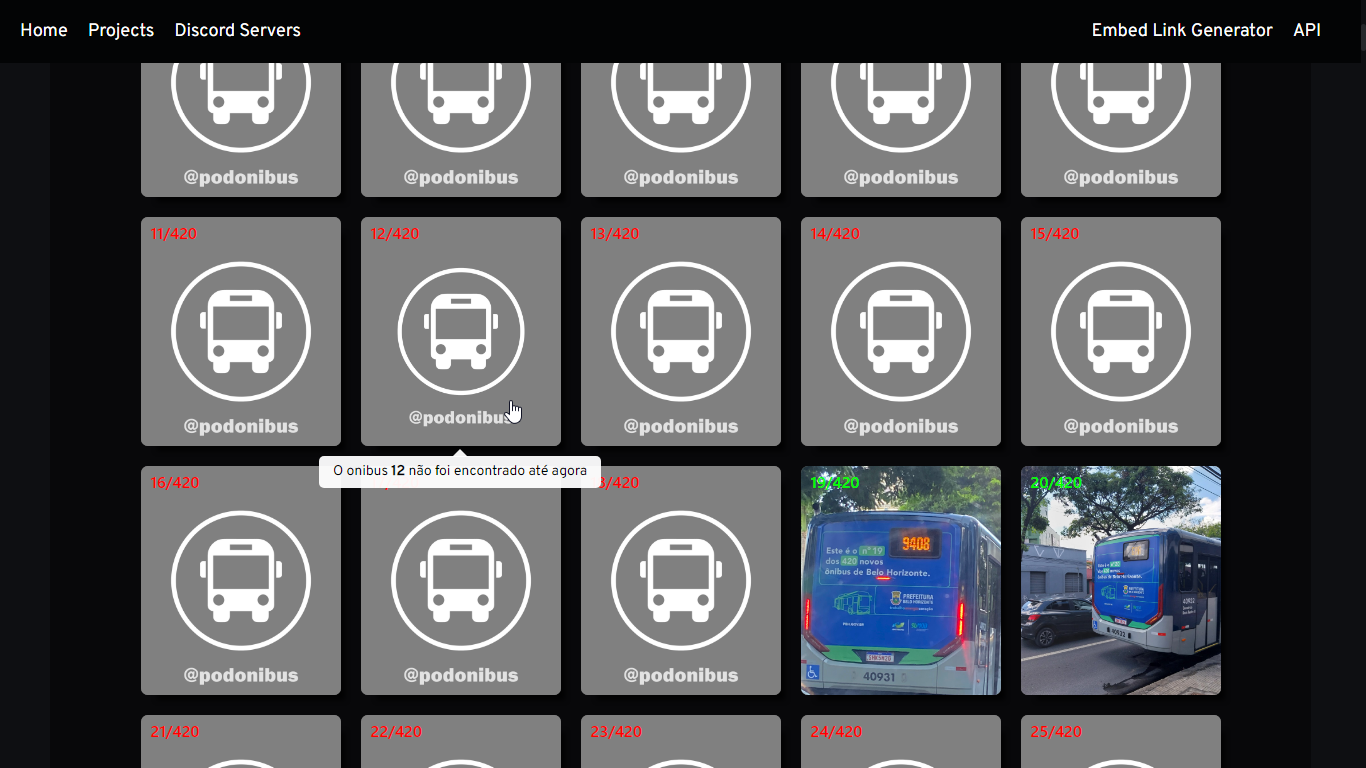
Task: Click the bus placeholder icon for 14/420
Action: [901, 331]
